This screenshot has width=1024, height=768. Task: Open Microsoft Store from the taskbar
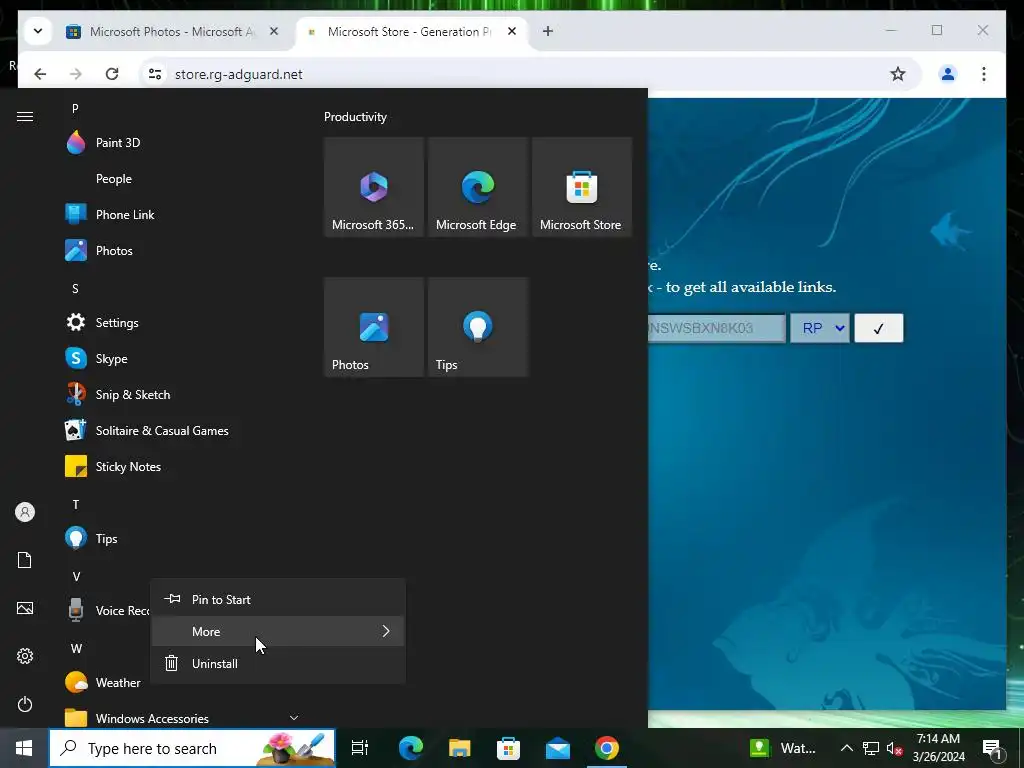click(509, 748)
